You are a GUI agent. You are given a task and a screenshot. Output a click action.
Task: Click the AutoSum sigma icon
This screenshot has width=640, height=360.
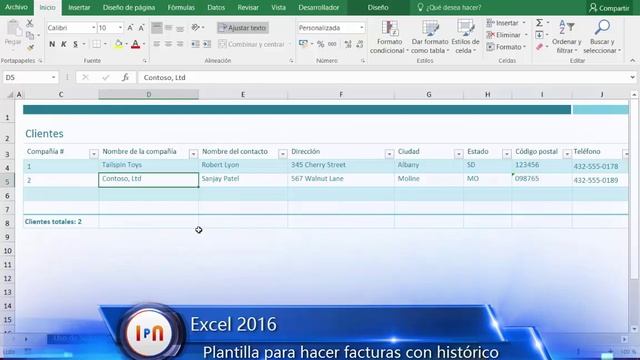coord(540,23)
